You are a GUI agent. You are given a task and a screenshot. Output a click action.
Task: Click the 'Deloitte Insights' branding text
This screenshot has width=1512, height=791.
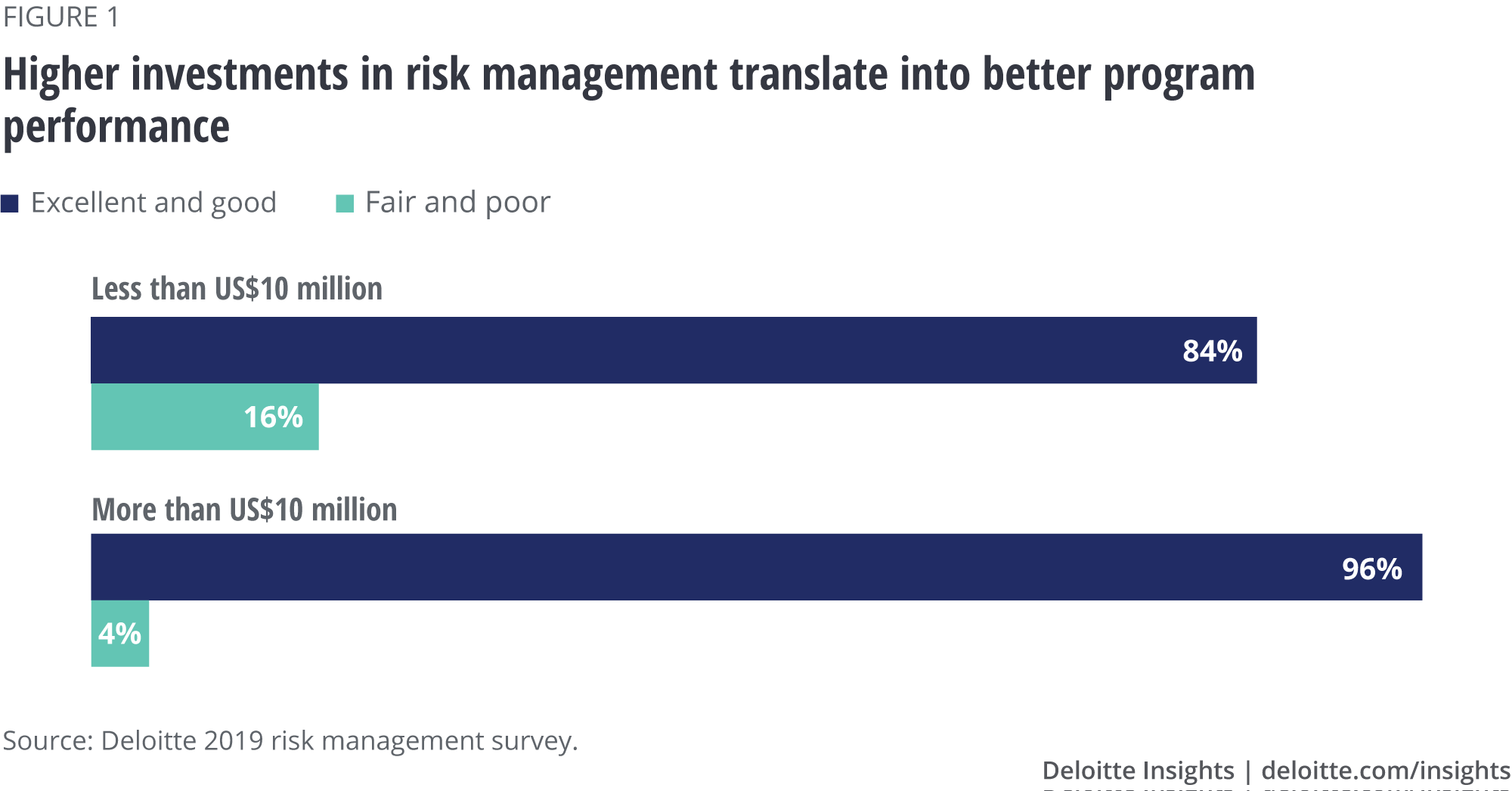1138,770
